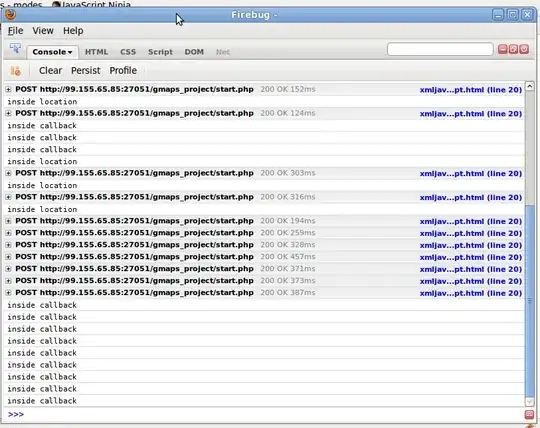The height and width of the screenshot is (428, 540).
Task: Switch to the CSS tab
Action: 128,52
